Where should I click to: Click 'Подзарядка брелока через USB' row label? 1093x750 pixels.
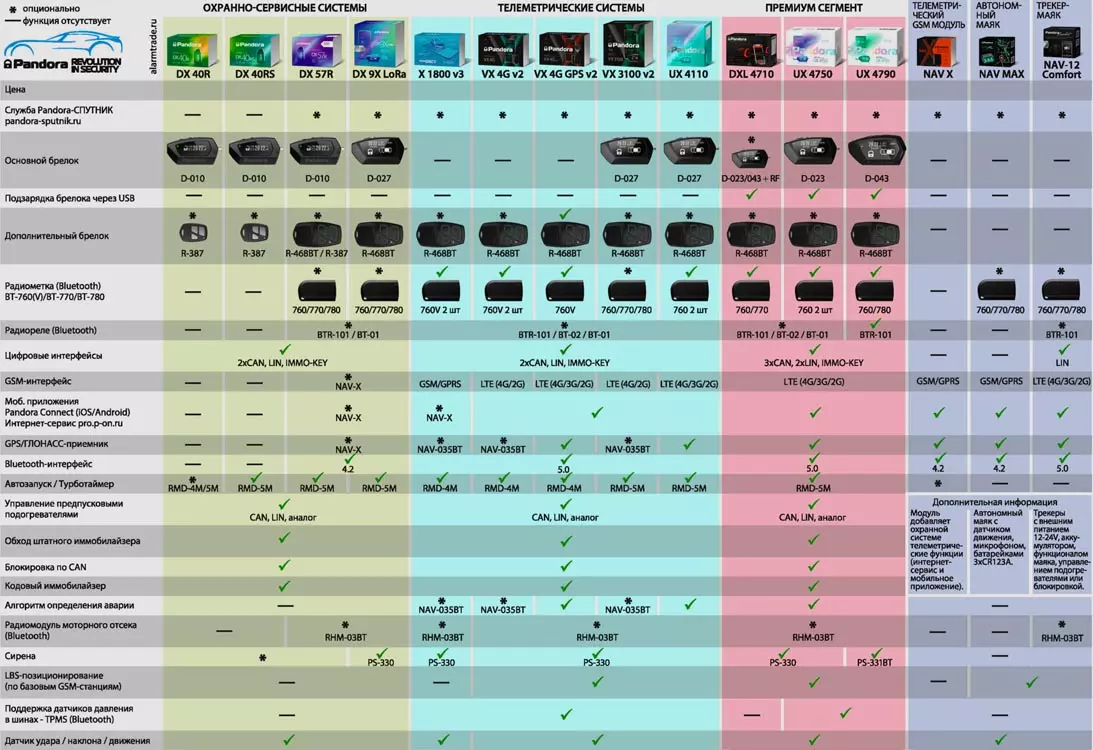(x=70, y=198)
